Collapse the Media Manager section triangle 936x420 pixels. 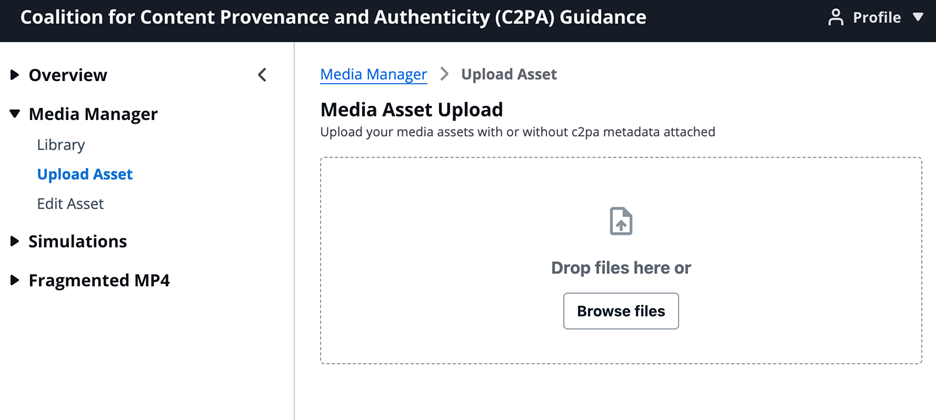pos(15,114)
